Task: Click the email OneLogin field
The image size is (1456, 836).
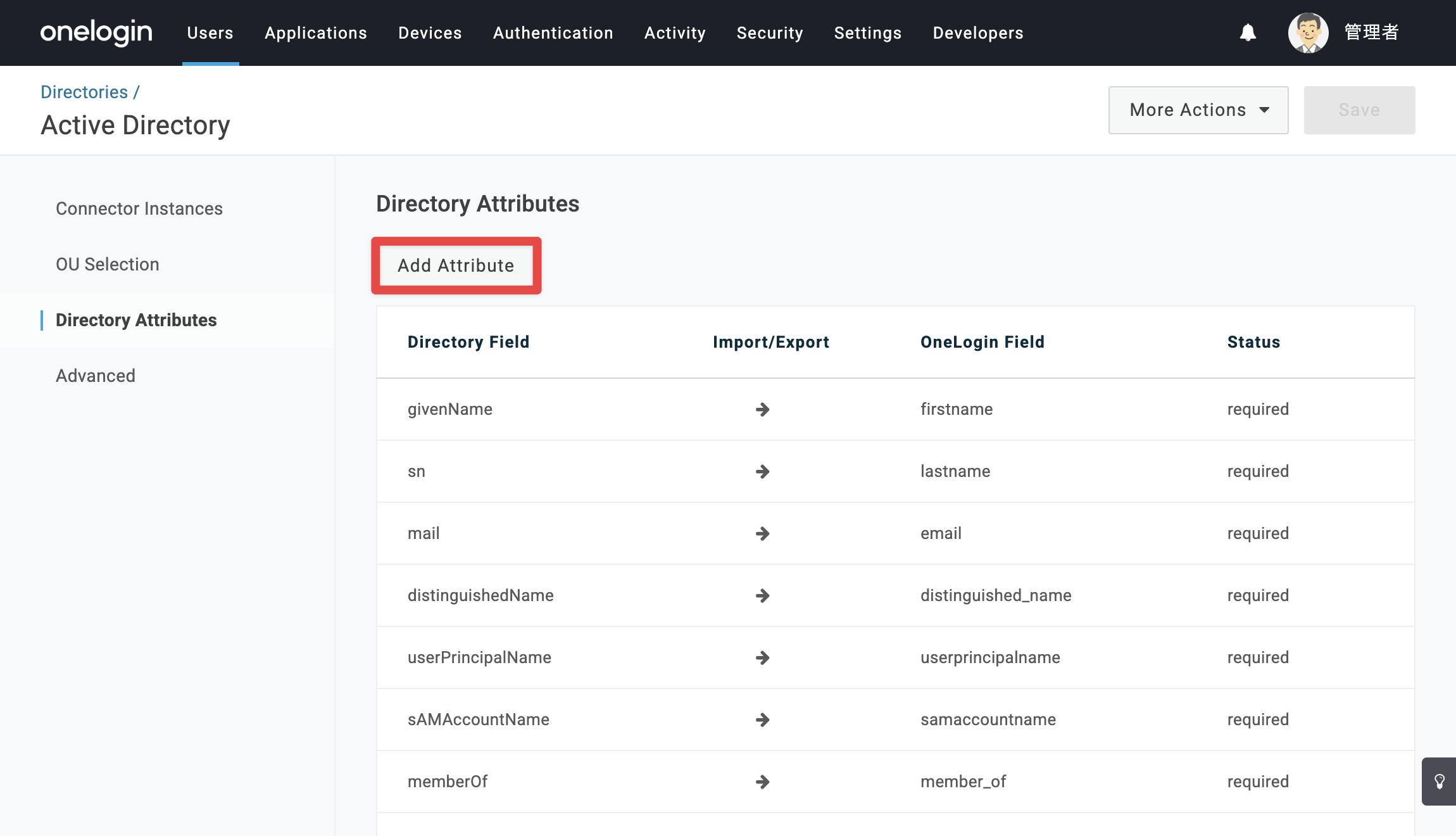Action: click(x=941, y=534)
